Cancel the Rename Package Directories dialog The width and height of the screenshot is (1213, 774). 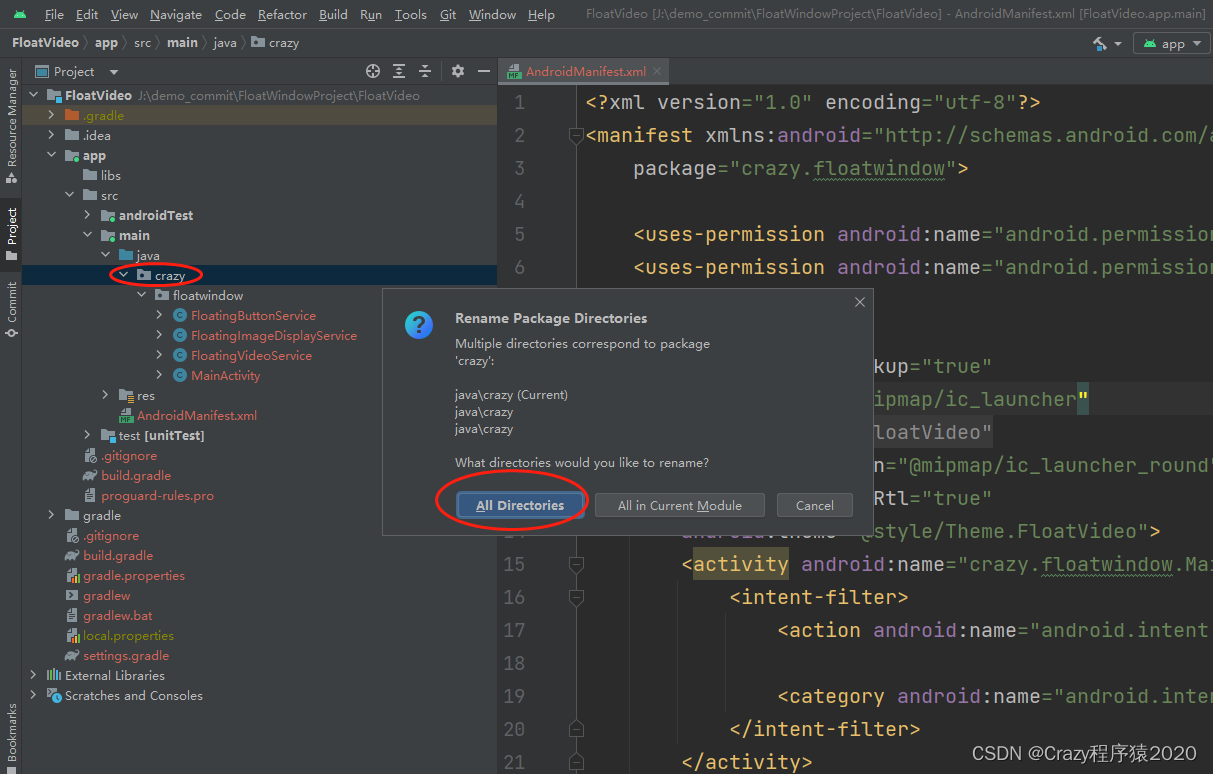pyautogui.click(x=814, y=505)
